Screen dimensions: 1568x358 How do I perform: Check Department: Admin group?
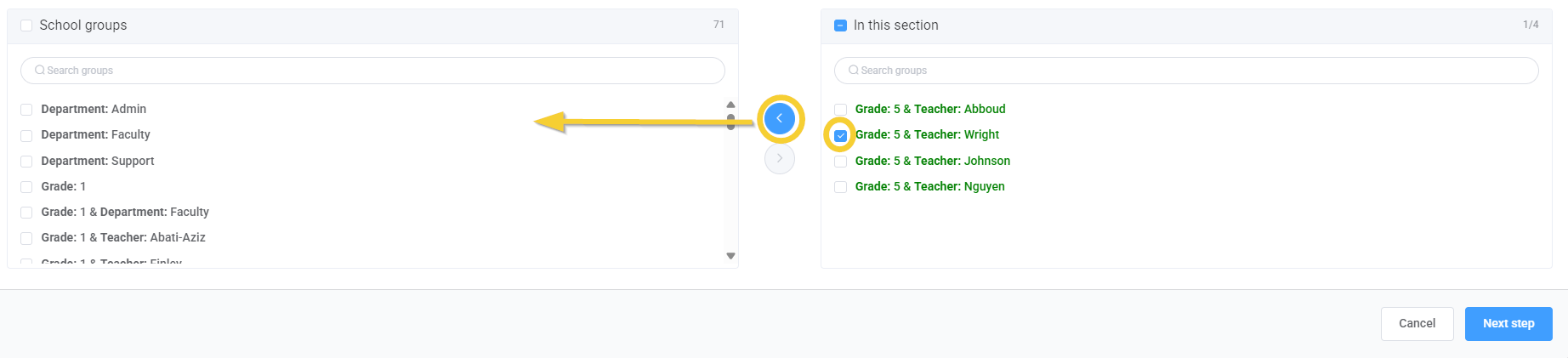(x=26, y=110)
